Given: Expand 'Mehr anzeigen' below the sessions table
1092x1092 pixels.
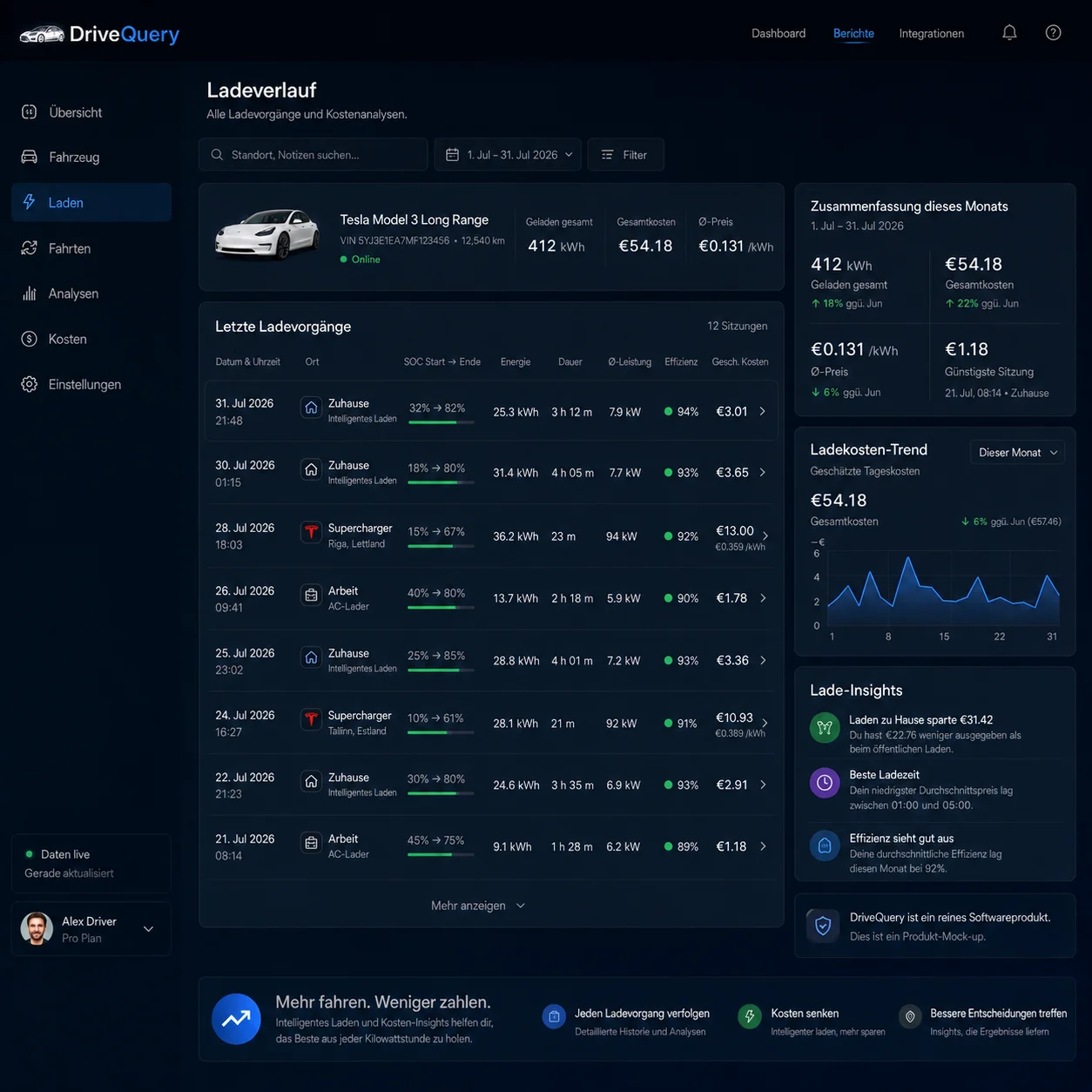Looking at the screenshot, I should point(478,906).
